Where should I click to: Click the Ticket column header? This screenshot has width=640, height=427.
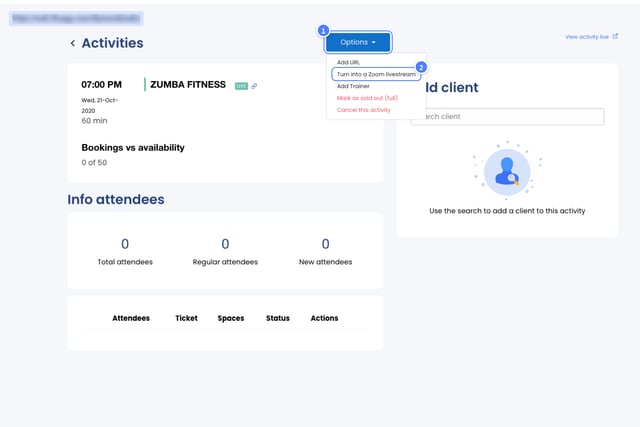point(187,318)
